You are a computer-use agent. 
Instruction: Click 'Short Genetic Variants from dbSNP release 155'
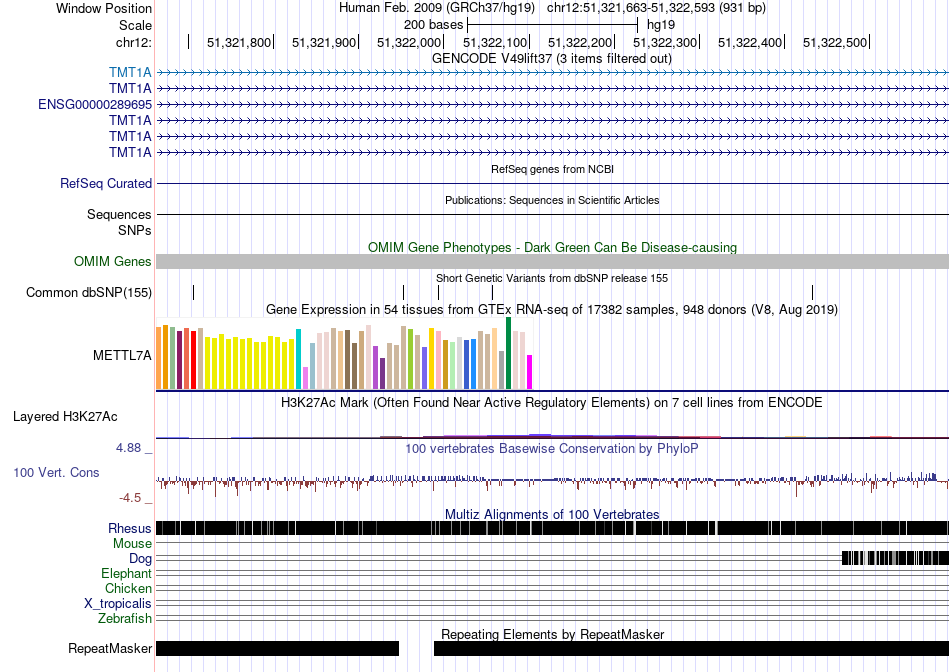point(552,278)
